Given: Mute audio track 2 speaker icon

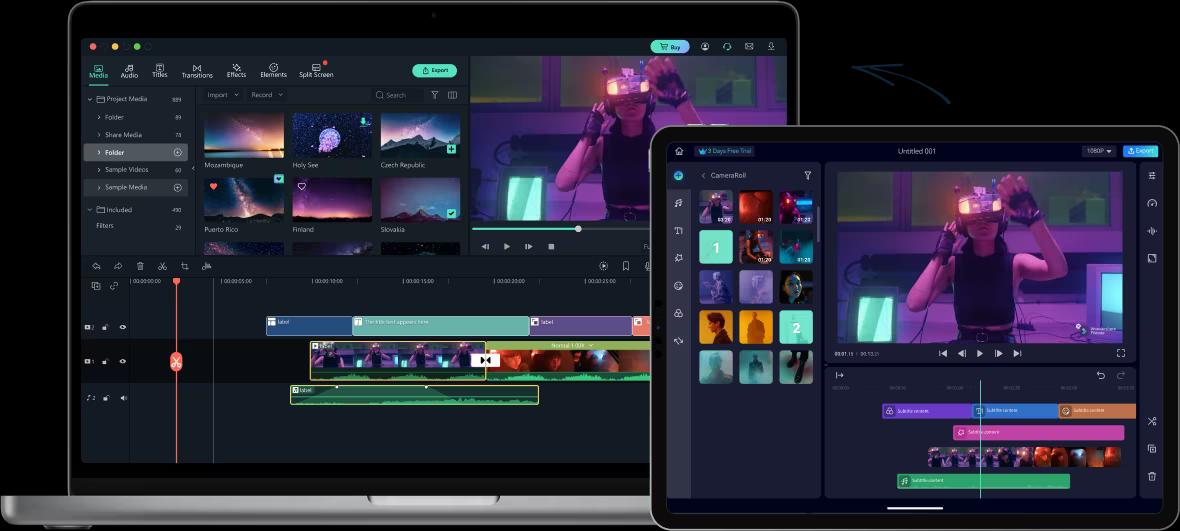Looking at the screenshot, I should (123, 398).
